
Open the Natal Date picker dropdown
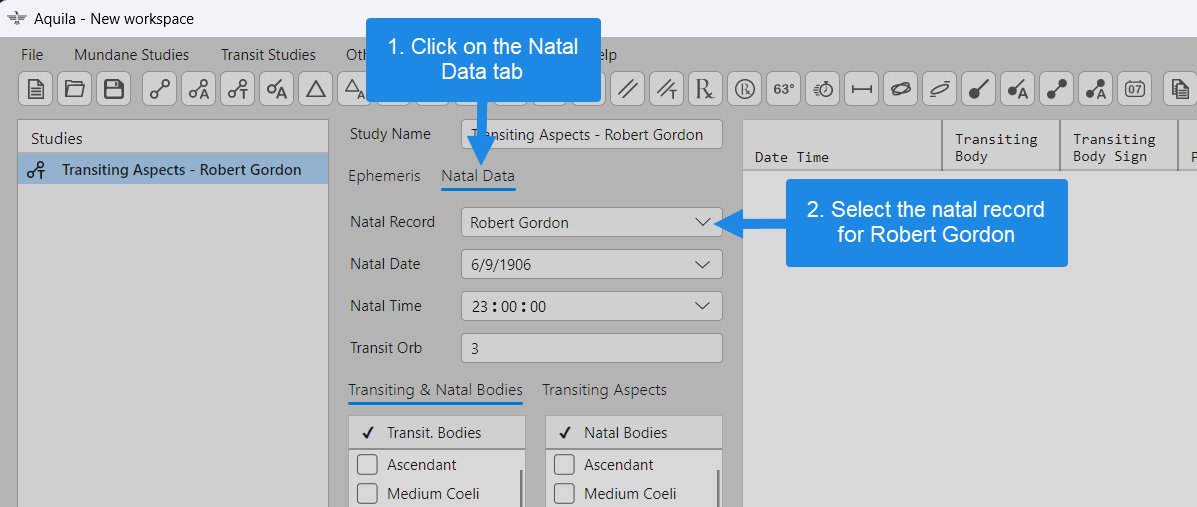702,265
